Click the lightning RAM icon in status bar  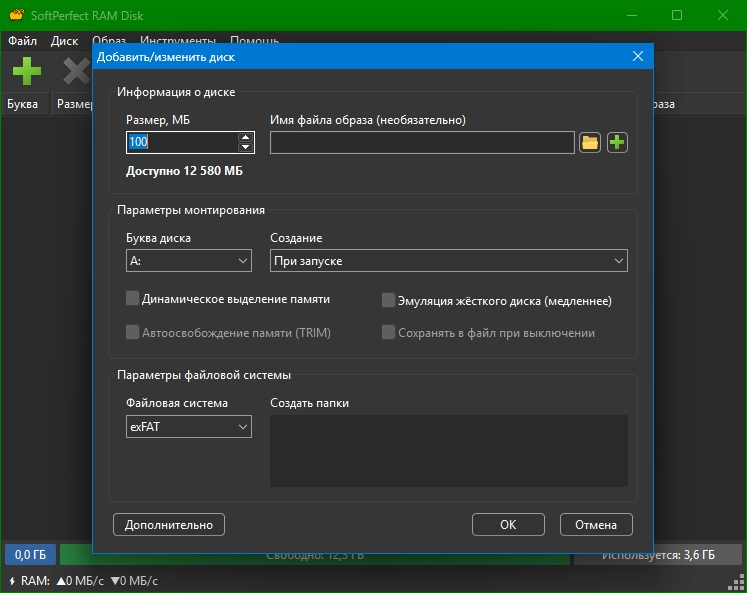[x=12, y=582]
